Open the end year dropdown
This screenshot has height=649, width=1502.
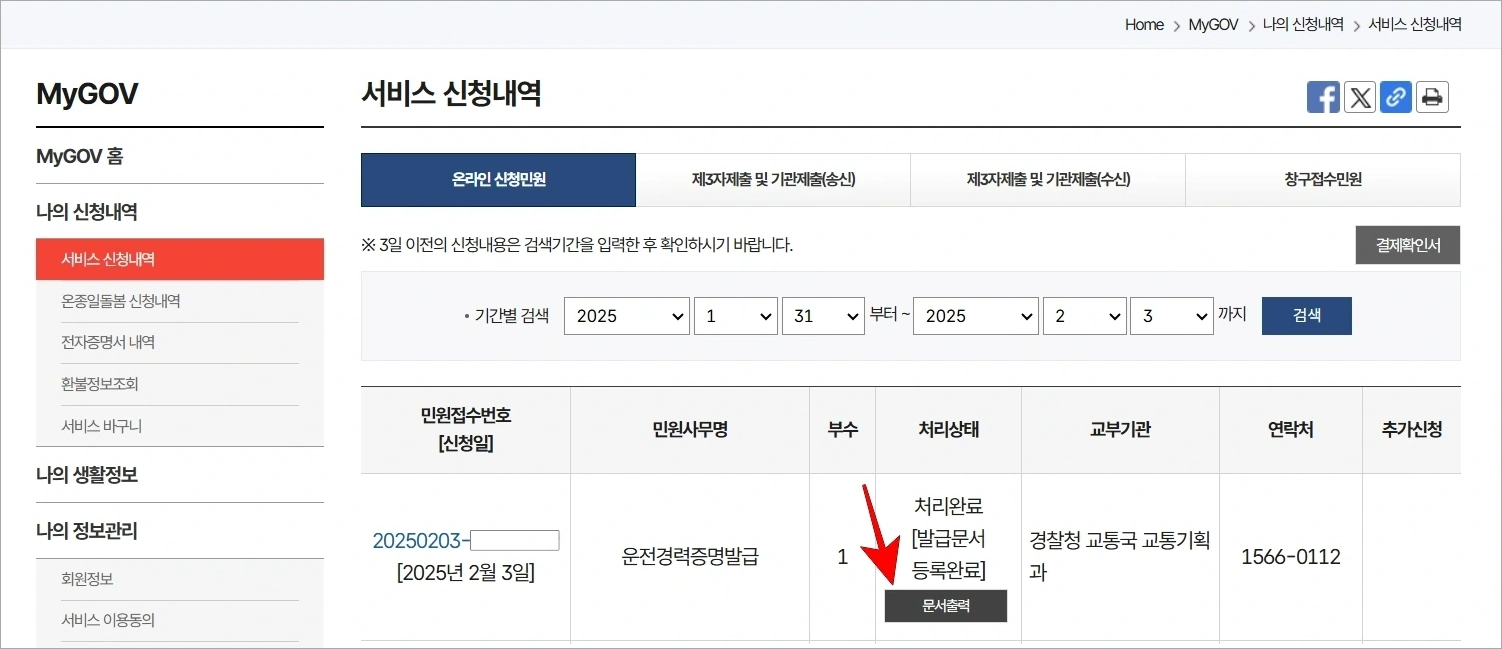(x=975, y=315)
